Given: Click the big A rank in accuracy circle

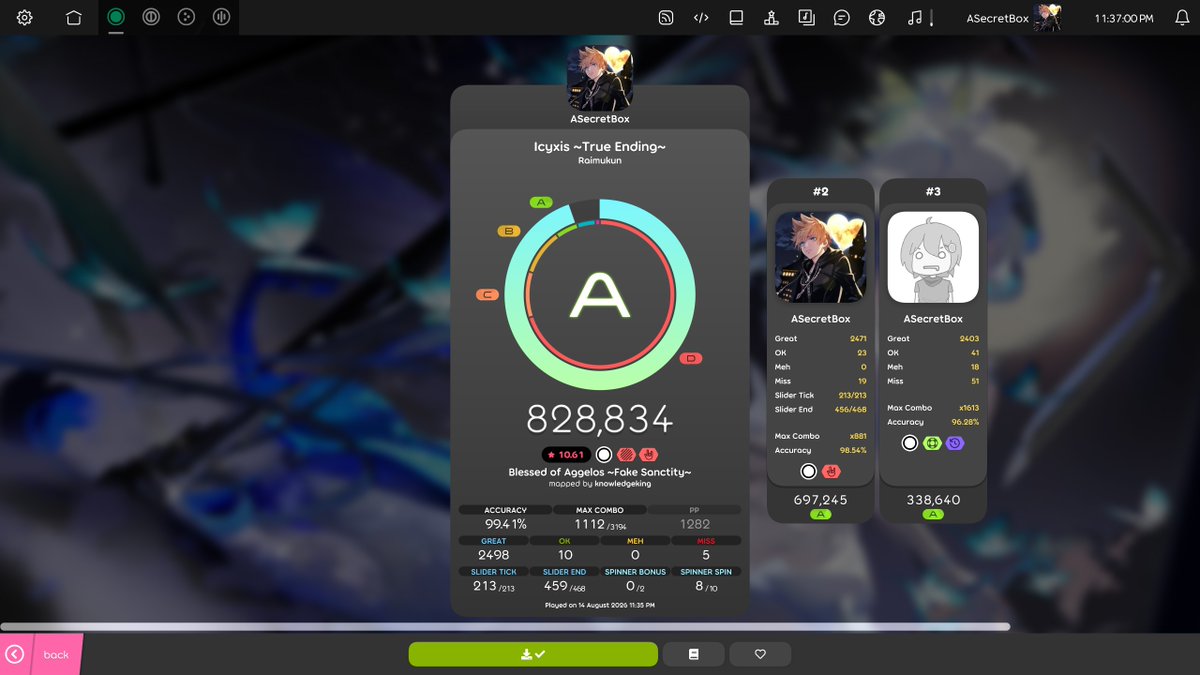Looking at the screenshot, I should coord(599,295).
